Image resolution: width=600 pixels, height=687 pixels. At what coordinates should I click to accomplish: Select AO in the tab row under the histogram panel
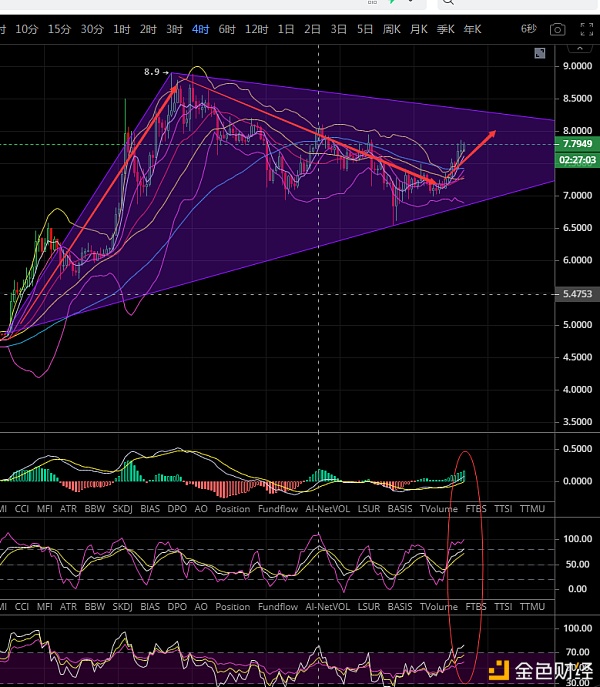point(201,509)
